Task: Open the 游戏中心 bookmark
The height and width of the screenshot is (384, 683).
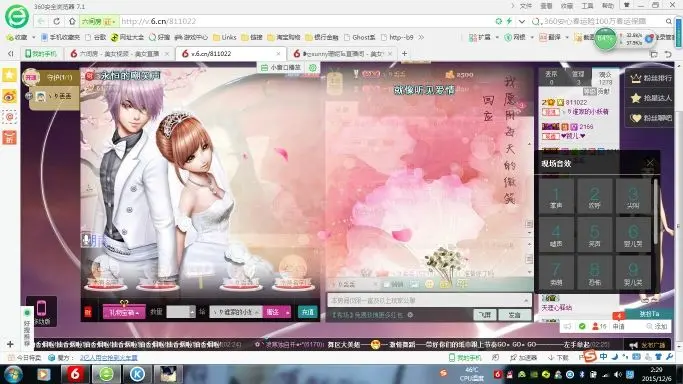Action: pyautogui.click(x=191, y=37)
